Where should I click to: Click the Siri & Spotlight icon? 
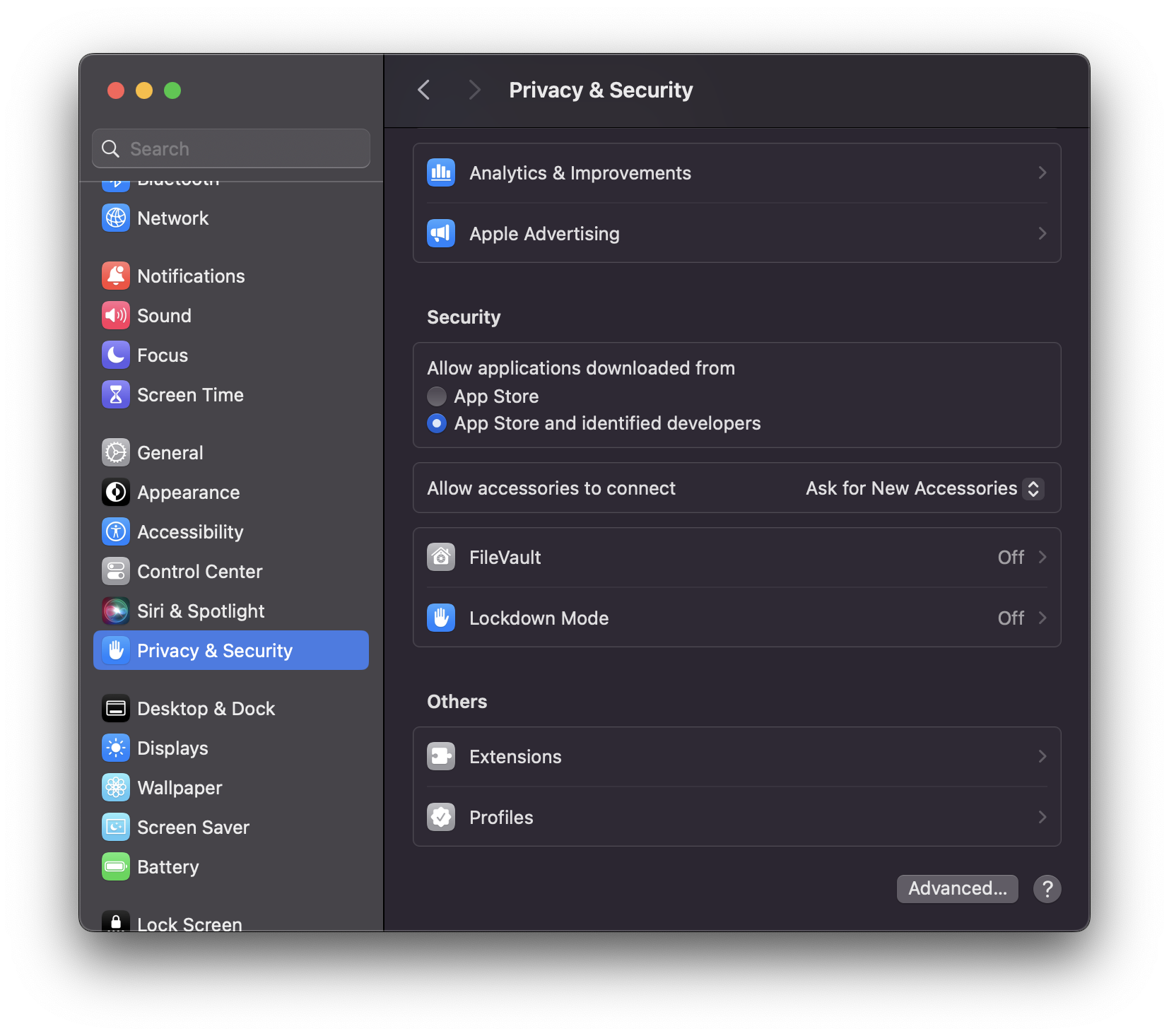coord(116,611)
